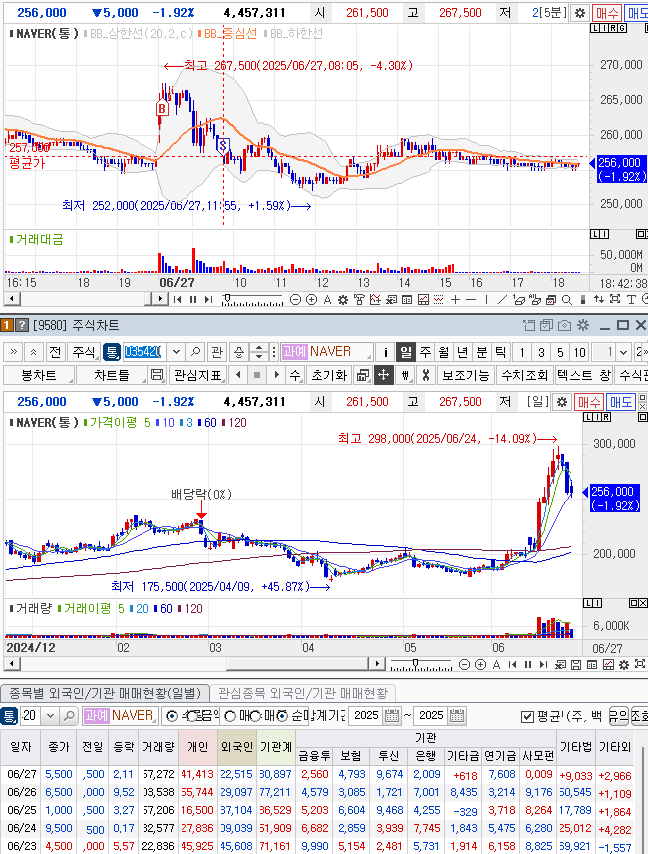Expand the toolbar with the double-chevron right button

point(14,352)
